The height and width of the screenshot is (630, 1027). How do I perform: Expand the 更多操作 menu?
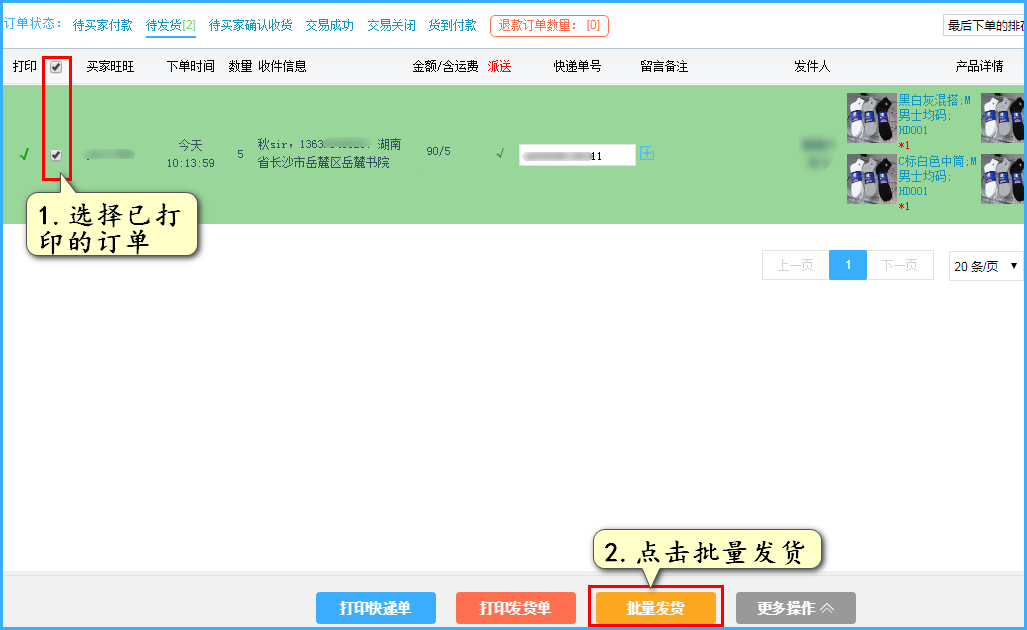click(x=795, y=608)
